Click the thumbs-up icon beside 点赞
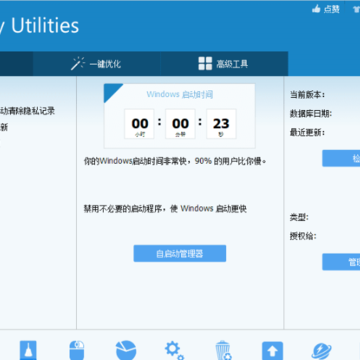 316,9
